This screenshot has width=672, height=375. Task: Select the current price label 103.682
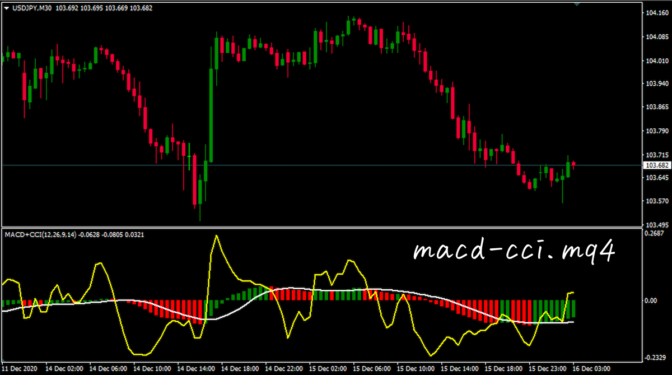pyautogui.click(x=657, y=165)
